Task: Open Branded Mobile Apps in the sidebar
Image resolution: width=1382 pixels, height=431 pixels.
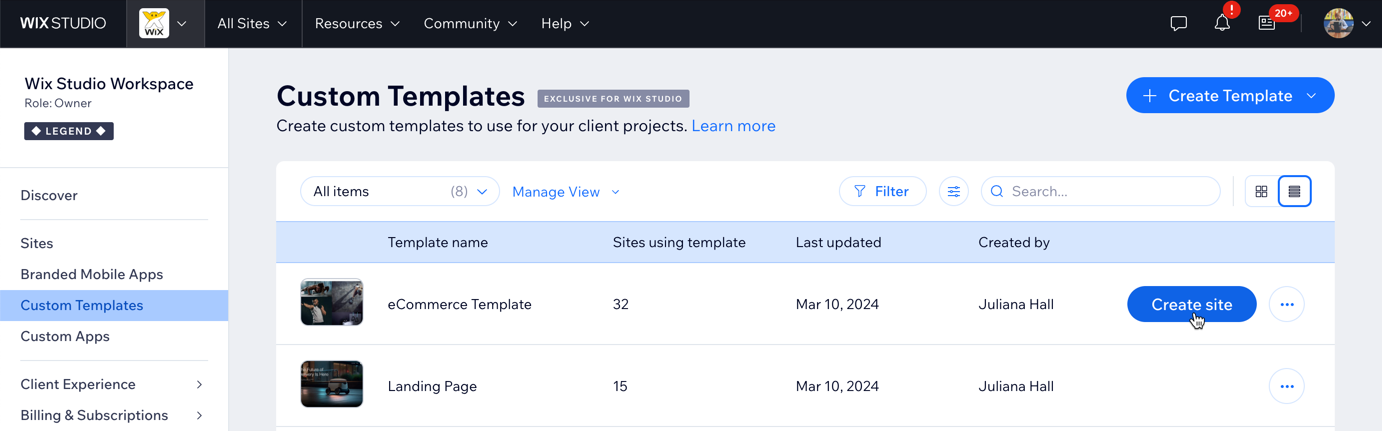Action: [92, 274]
